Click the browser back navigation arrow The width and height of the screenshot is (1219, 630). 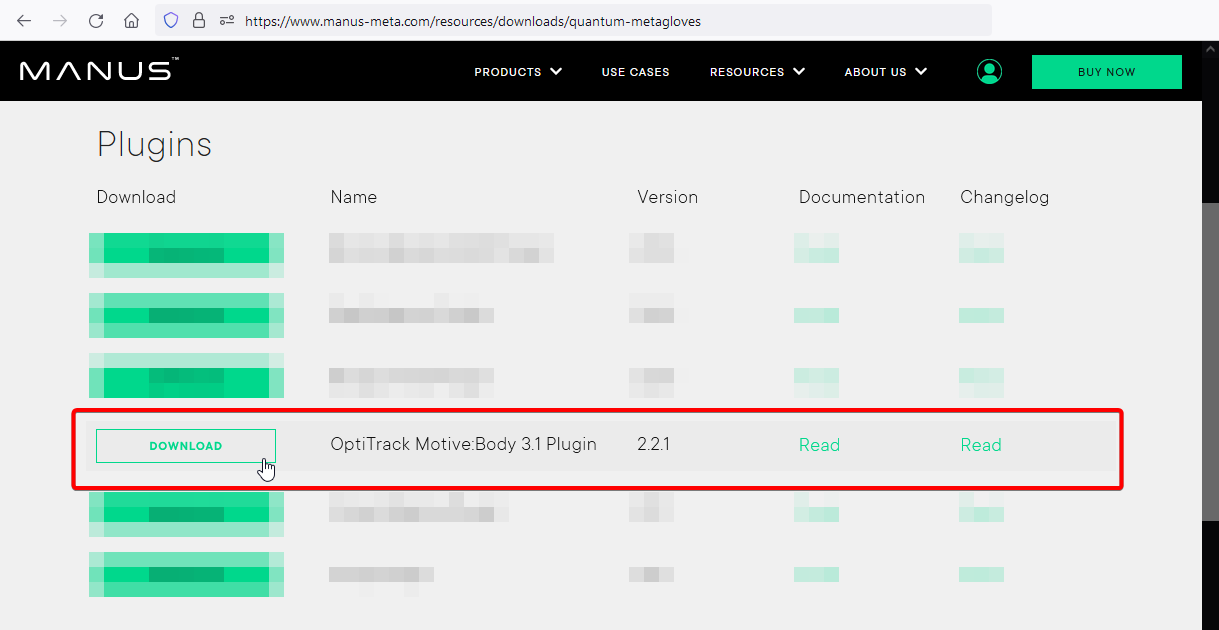point(23,20)
